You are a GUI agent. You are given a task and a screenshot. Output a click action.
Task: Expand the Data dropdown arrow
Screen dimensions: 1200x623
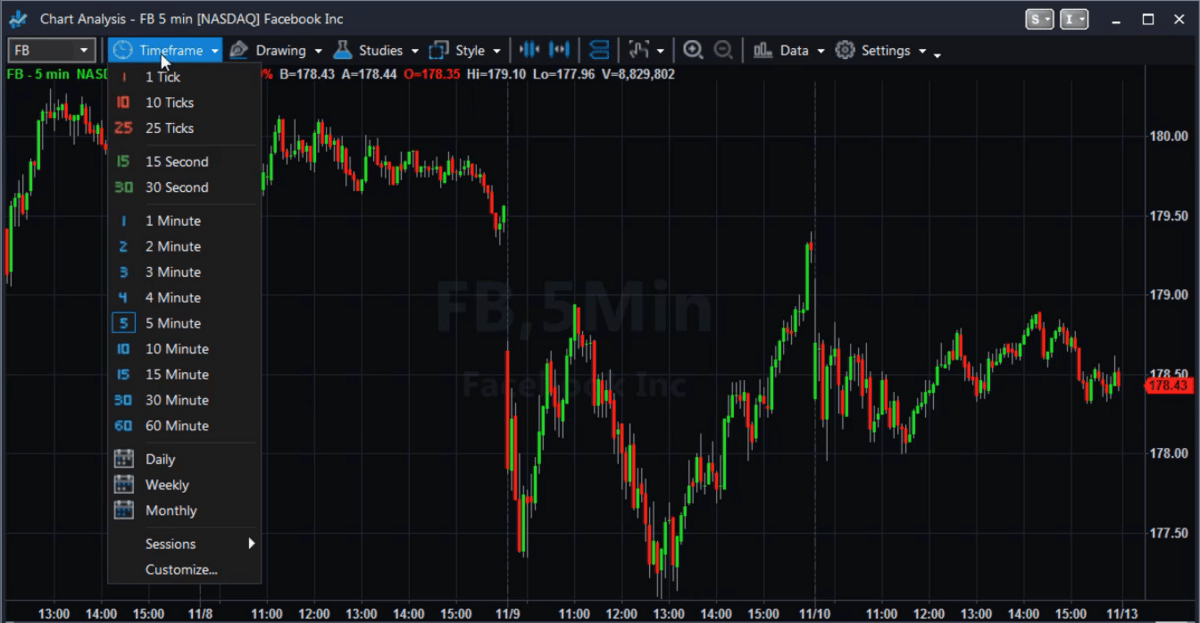point(820,51)
